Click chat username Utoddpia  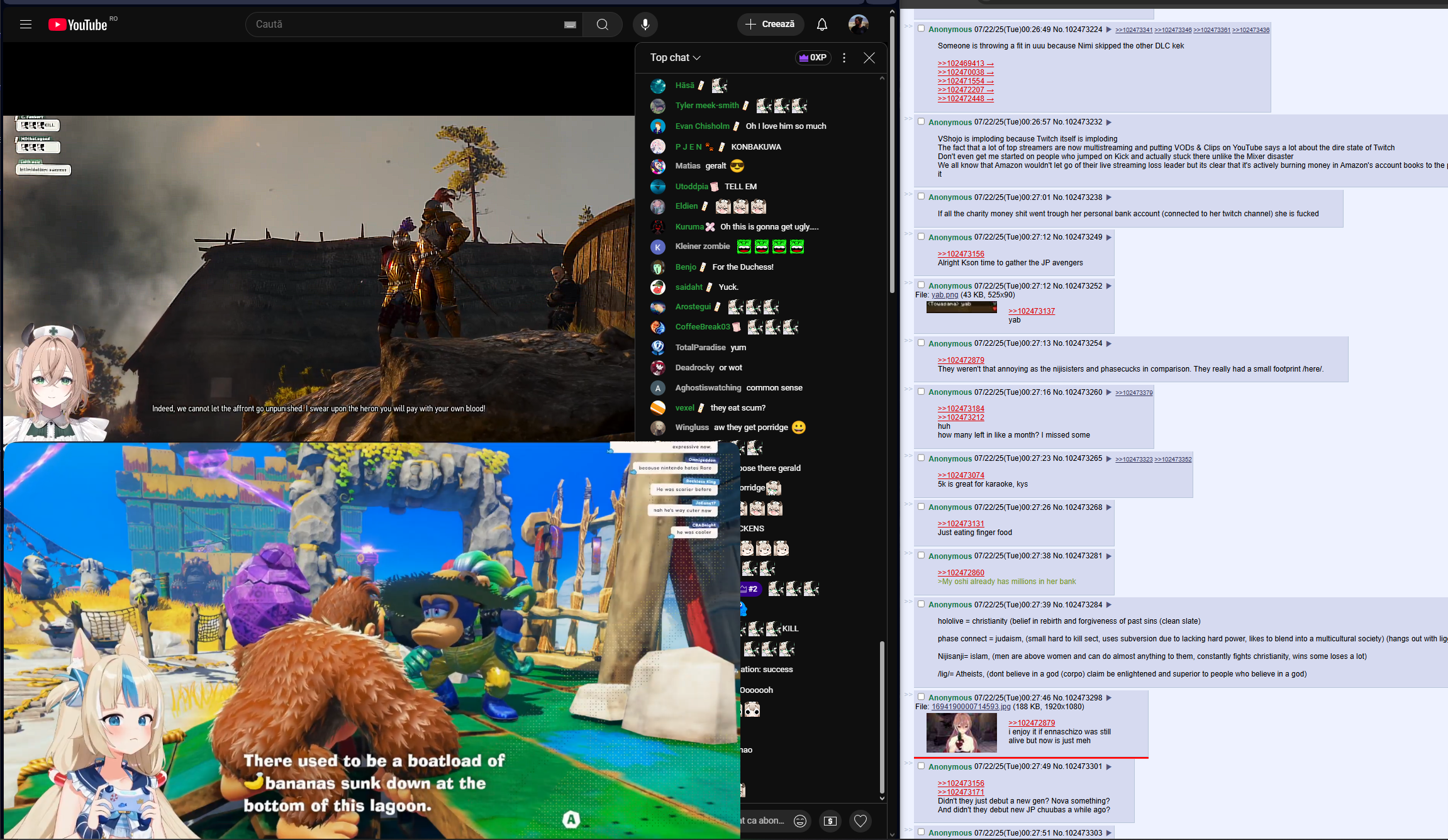692,187
